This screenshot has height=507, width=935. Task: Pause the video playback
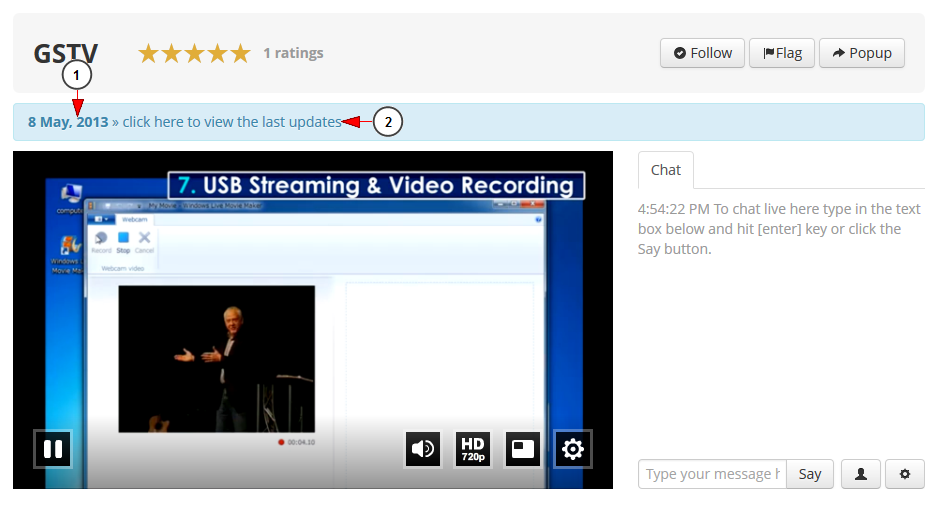pyautogui.click(x=53, y=449)
